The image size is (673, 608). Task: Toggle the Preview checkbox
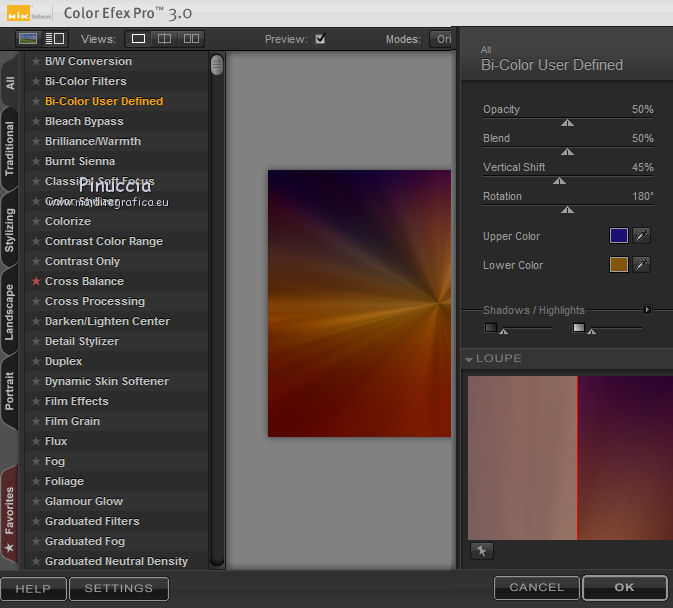pos(320,39)
